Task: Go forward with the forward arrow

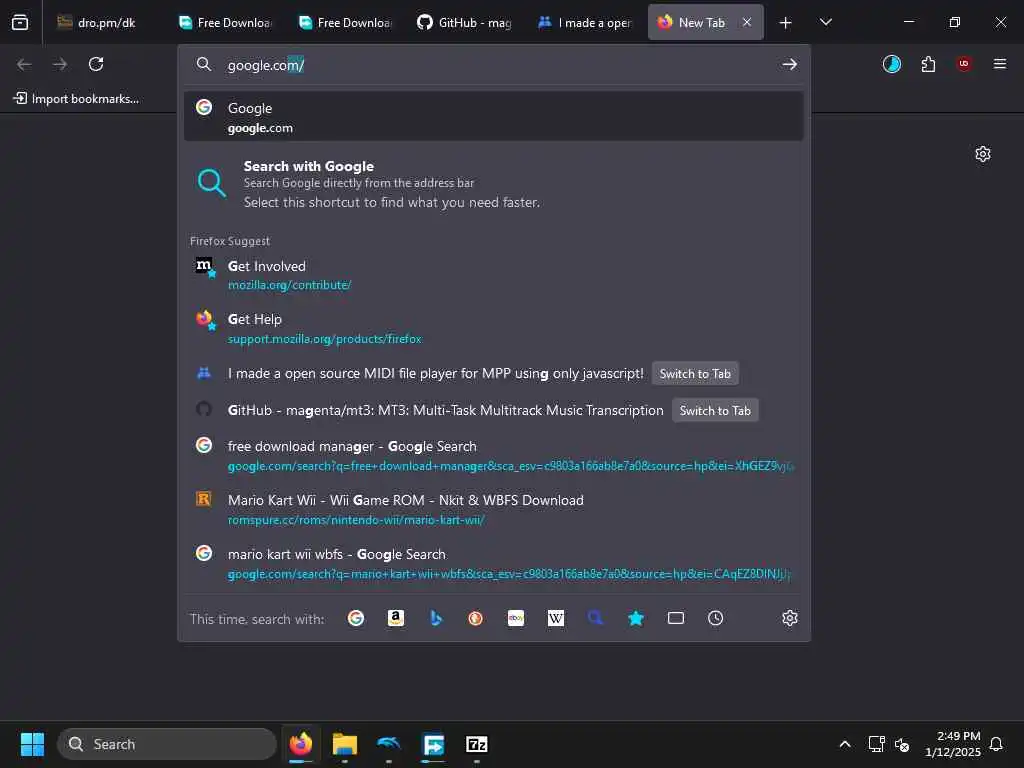Action: click(60, 64)
